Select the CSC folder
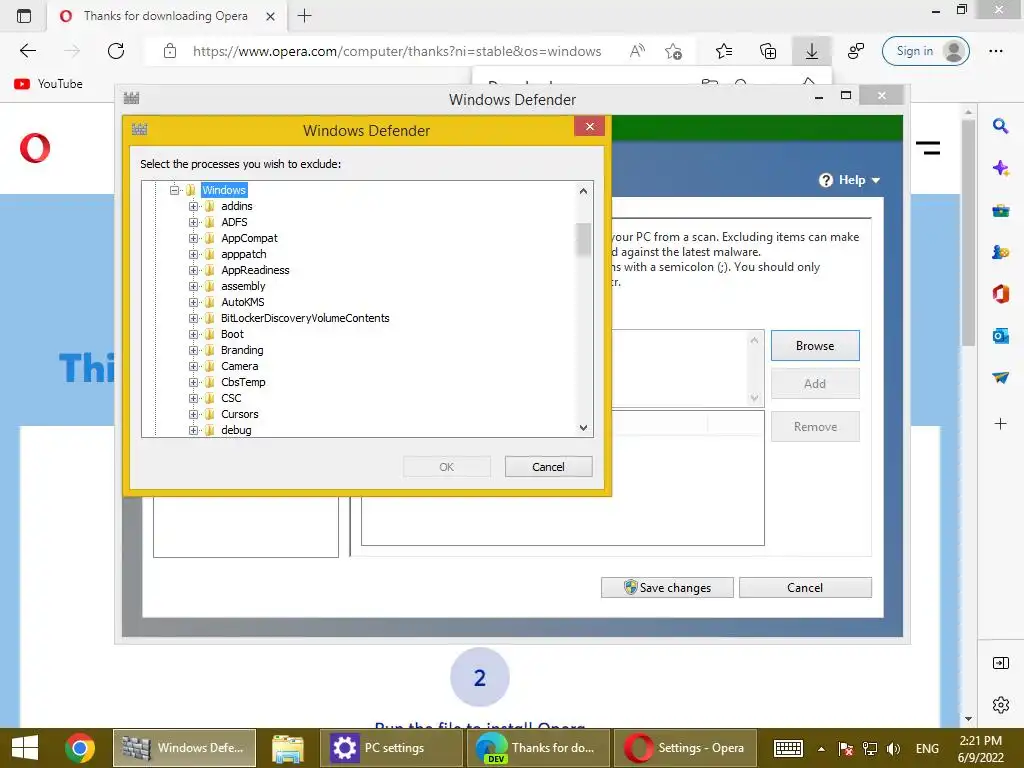The width and height of the screenshot is (1024, 768). click(x=231, y=398)
